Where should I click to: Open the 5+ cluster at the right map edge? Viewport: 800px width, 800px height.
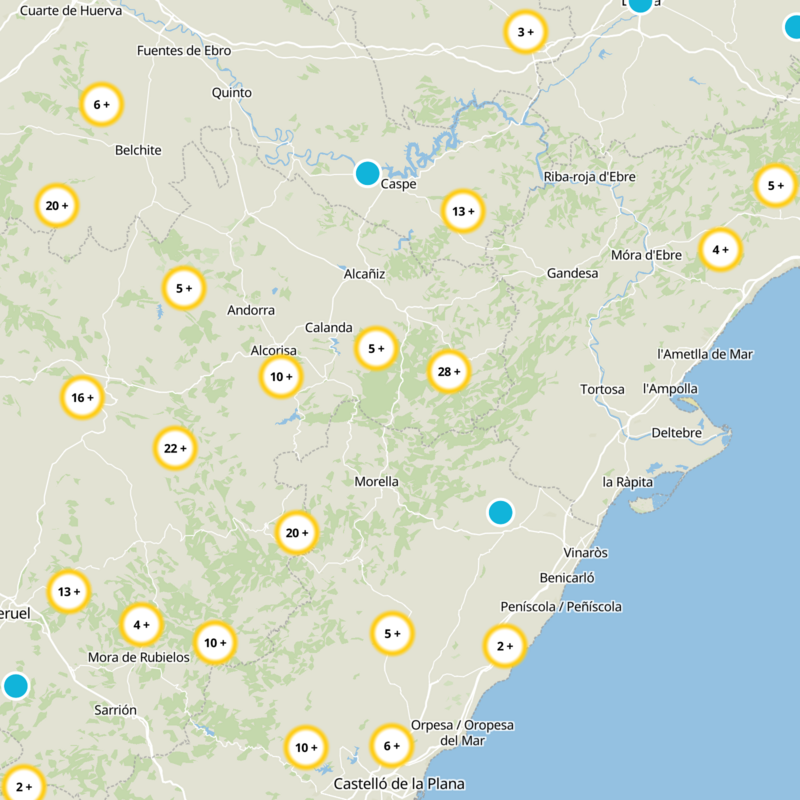[x=776, y=186]
